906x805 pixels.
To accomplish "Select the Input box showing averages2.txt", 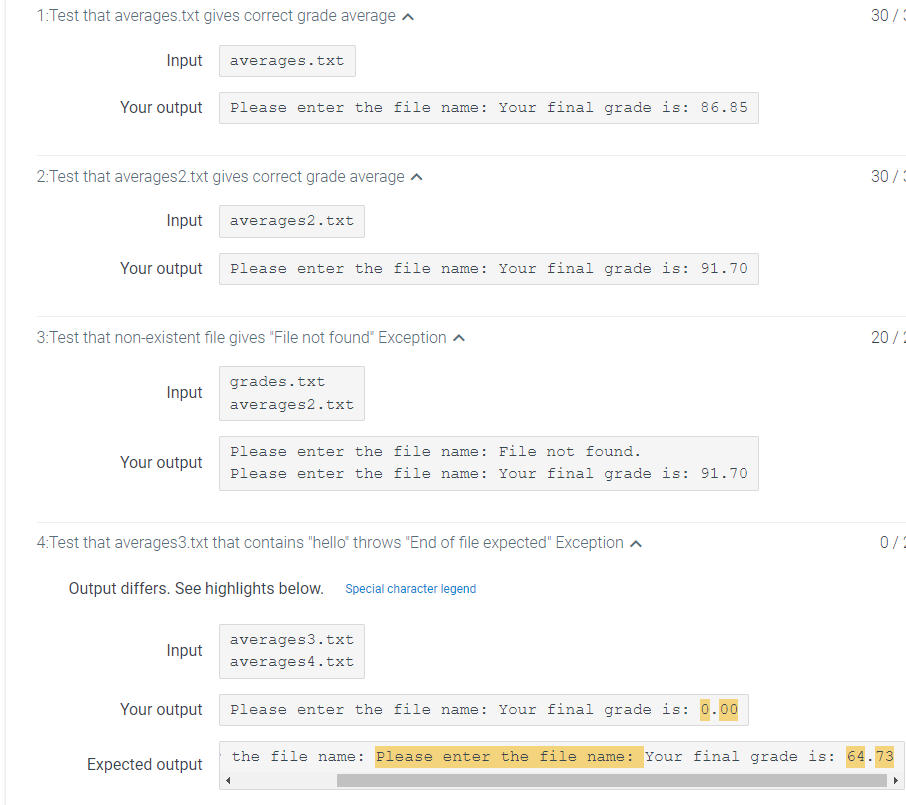I will [x=291, y=220].
